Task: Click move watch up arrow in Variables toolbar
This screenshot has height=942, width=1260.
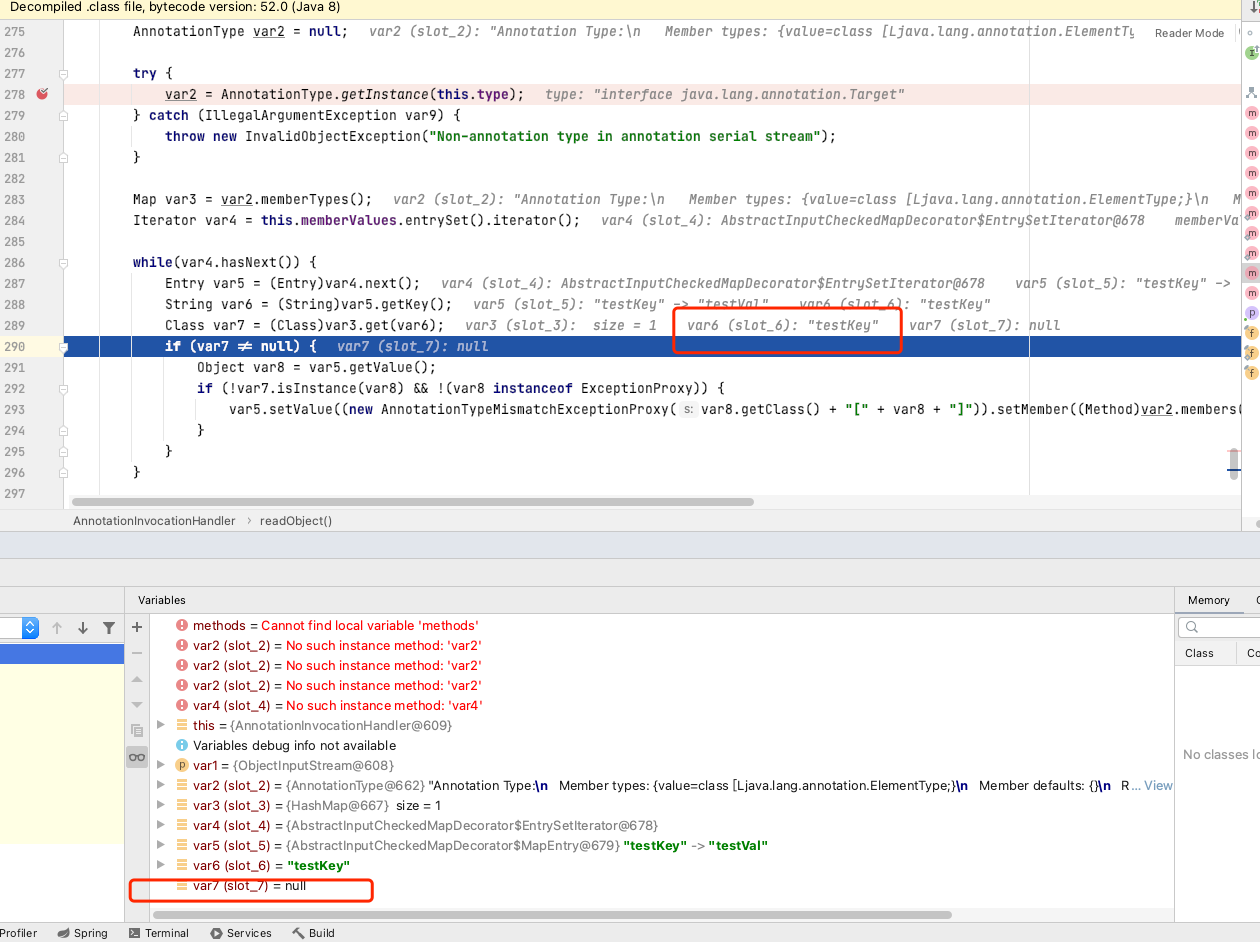Action: (x=137, y=679)
